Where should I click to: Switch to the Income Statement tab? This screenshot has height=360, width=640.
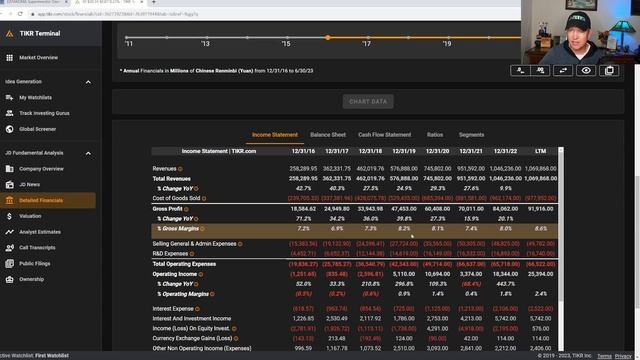coord(275,135)
